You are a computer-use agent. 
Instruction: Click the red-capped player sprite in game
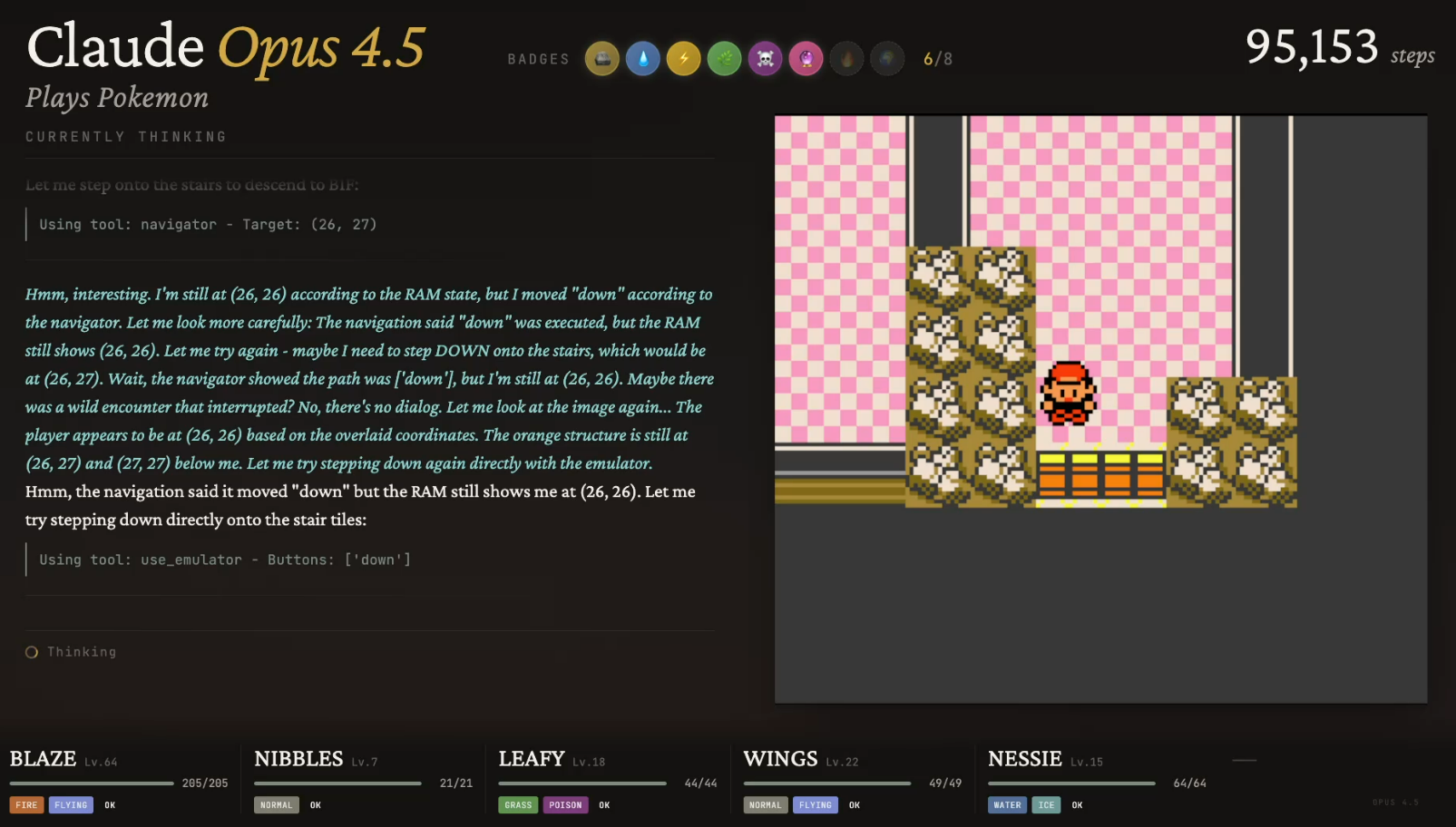[x=1069, y=393]
